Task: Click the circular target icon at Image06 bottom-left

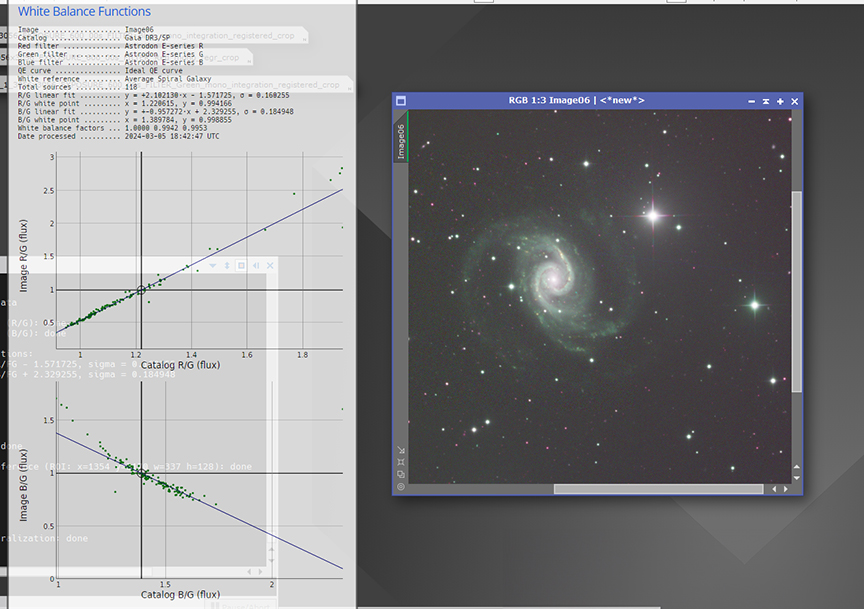Action: 401,486
